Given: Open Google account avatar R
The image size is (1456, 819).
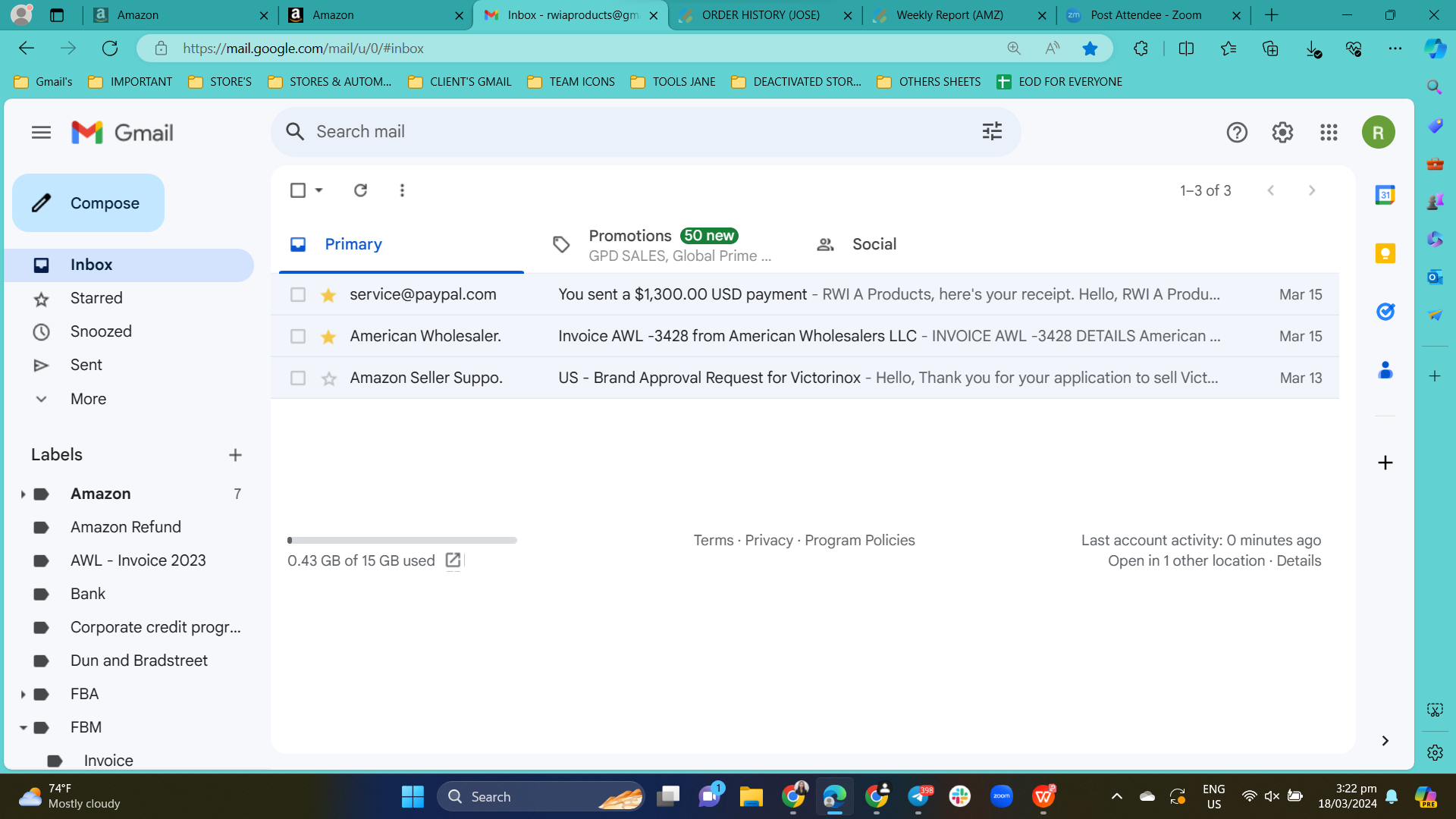Looking at the screenshot, I should click(x=1378, y=133).
